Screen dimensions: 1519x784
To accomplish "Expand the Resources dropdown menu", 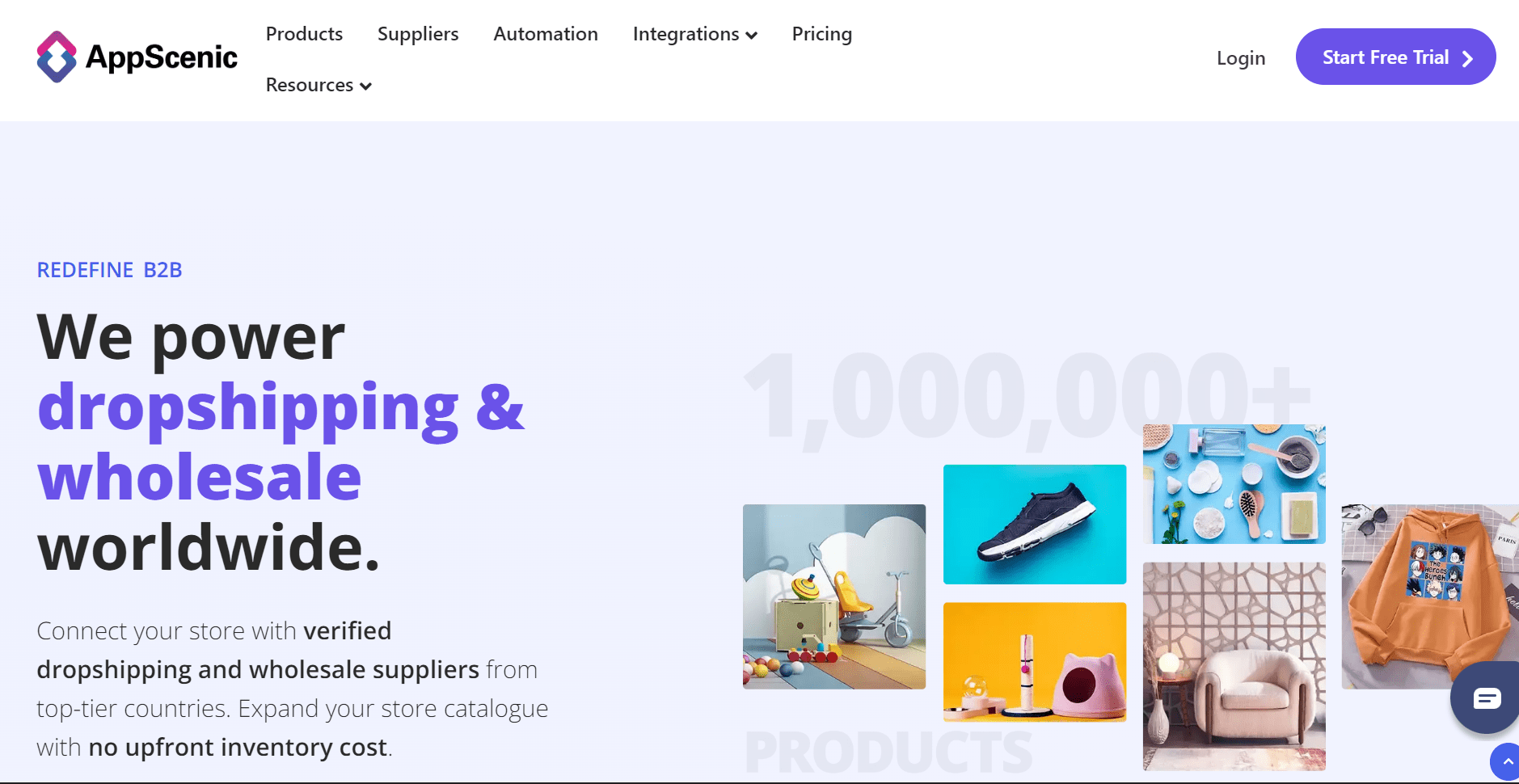I will coord(317,85).
